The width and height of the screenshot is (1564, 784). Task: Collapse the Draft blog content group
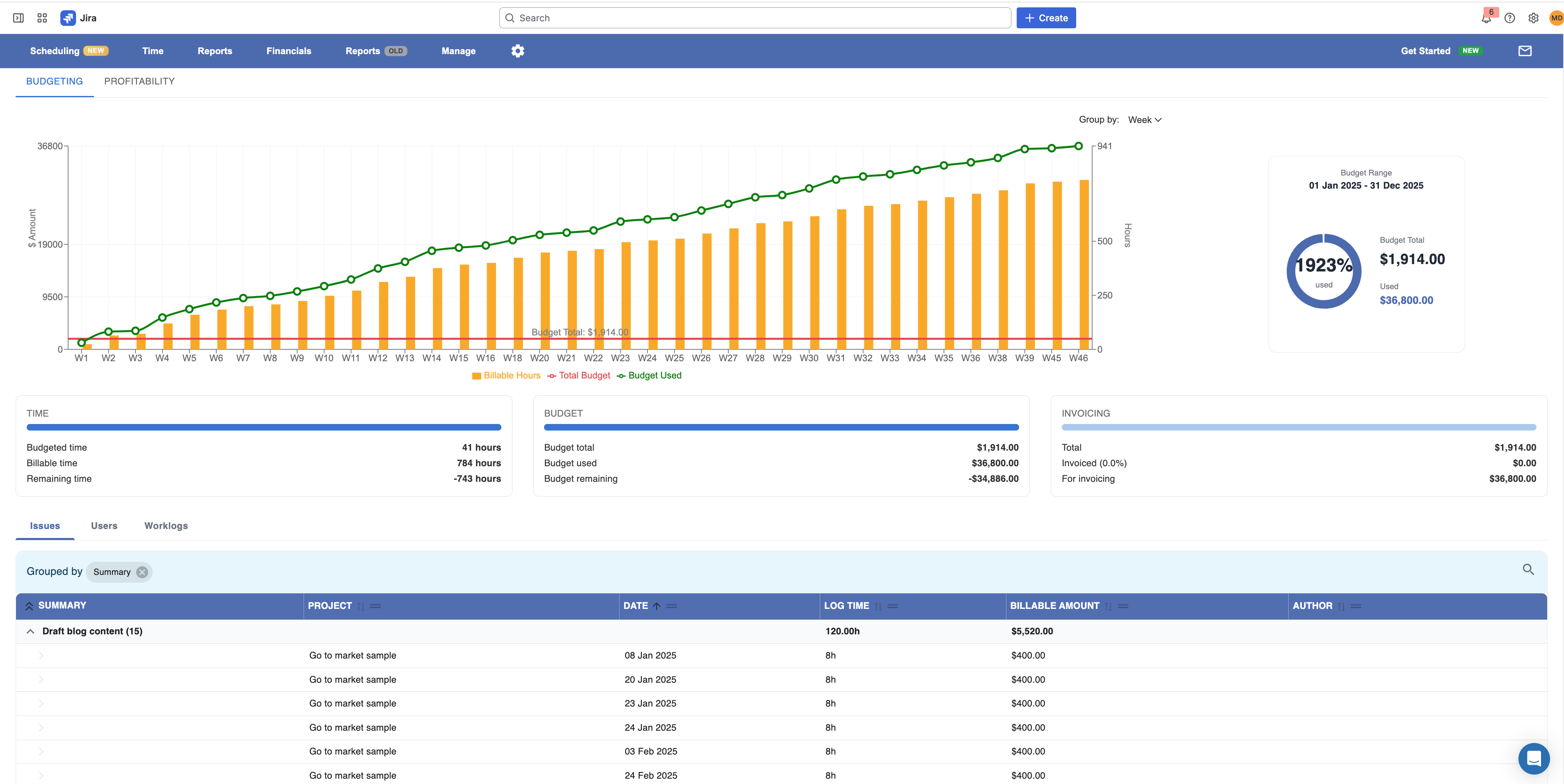point(30,631)
